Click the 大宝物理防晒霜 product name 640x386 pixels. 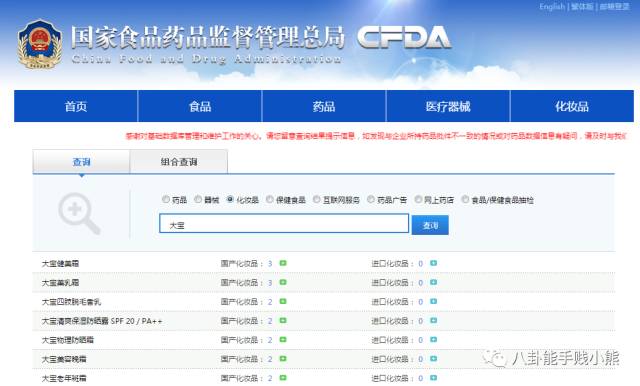click(x=68, y=340)
